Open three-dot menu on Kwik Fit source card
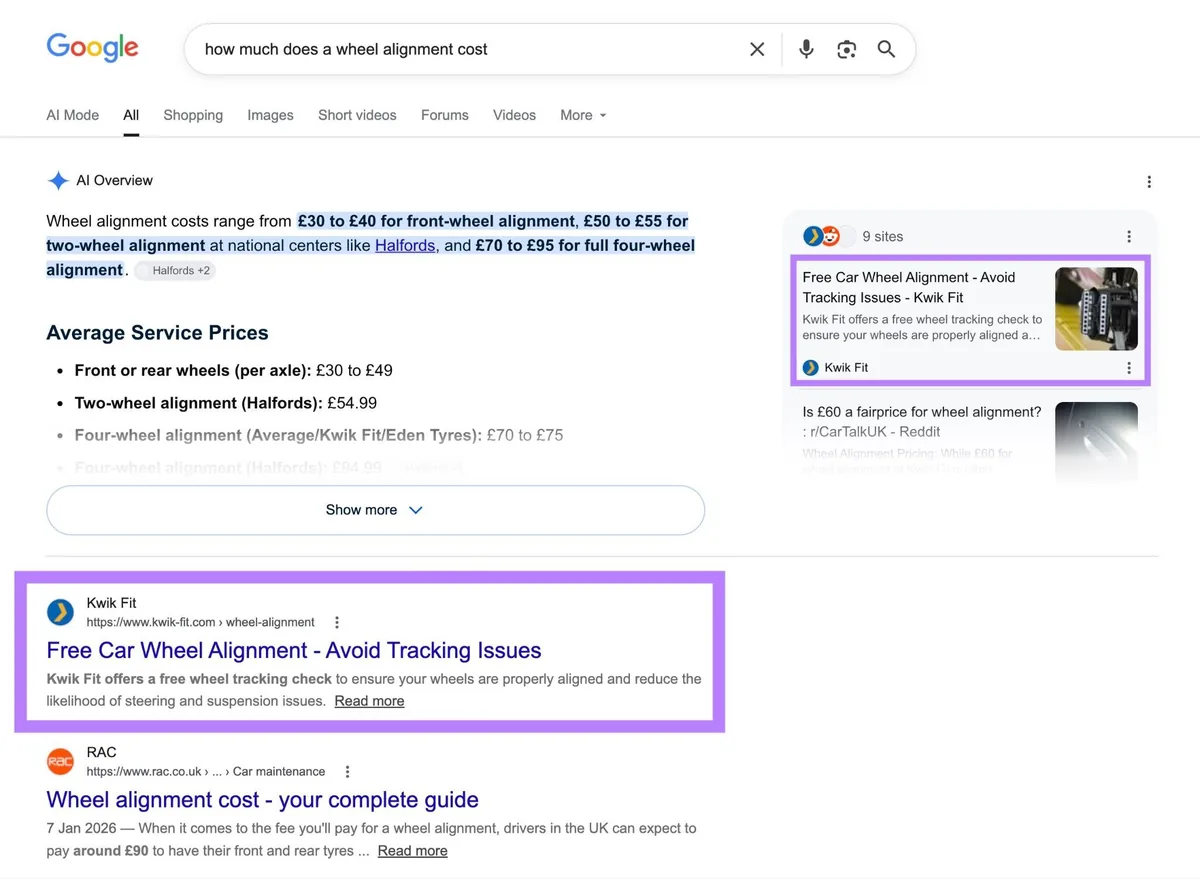This screenshot has width=1200, height=879. (1129, 368)
